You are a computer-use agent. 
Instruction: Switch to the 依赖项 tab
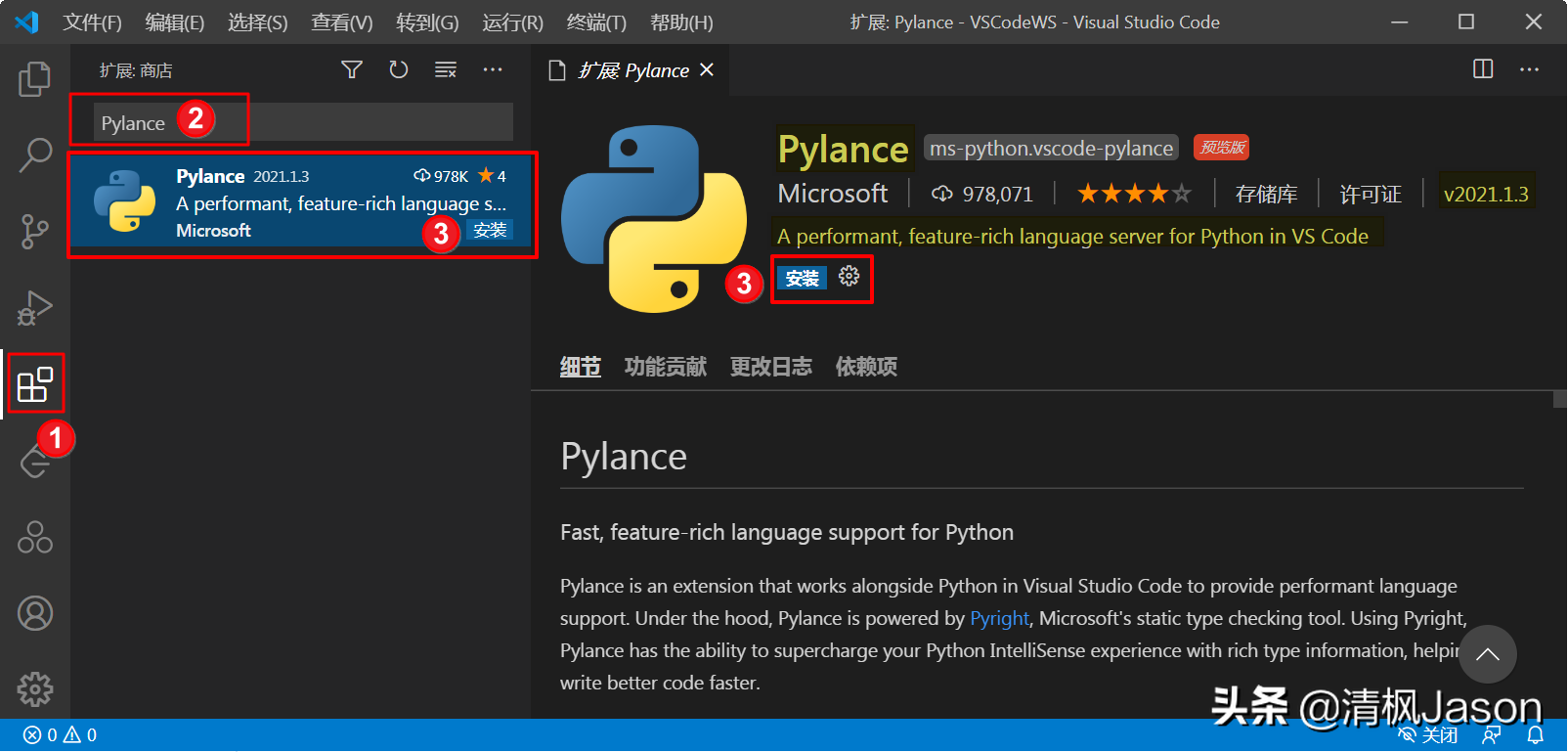pos(866,367)
